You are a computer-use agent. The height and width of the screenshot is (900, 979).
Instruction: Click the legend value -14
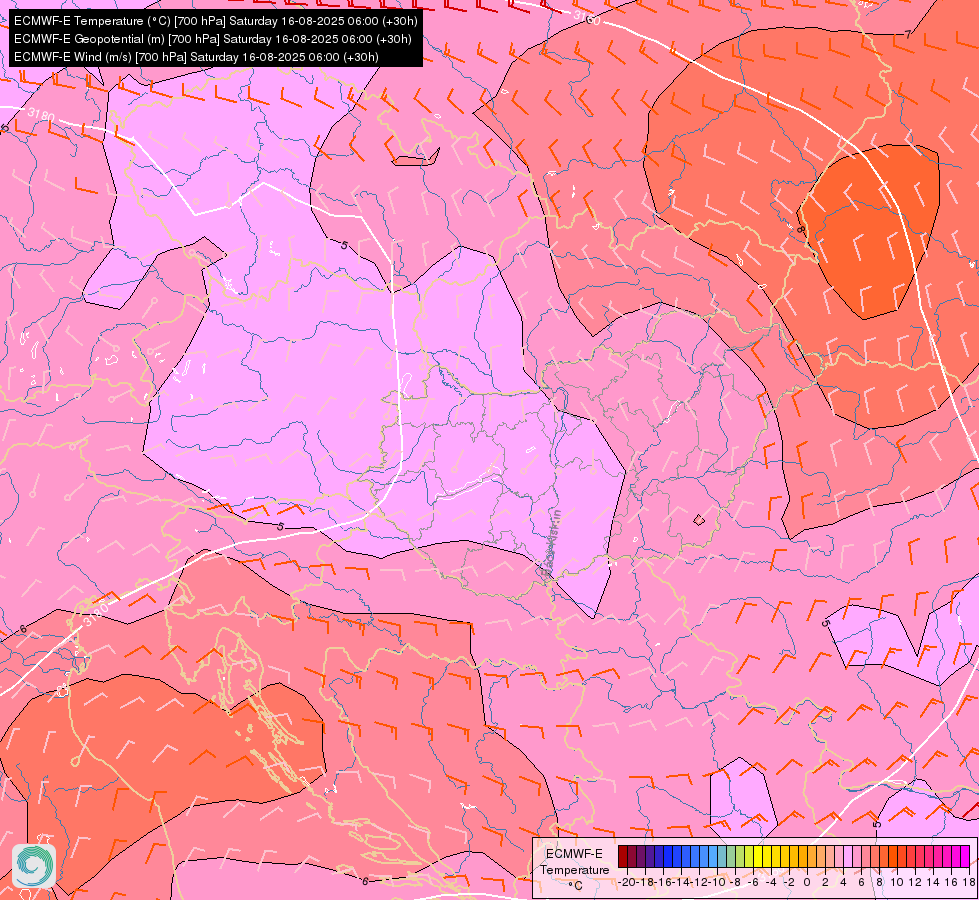[x=681, y=882]
